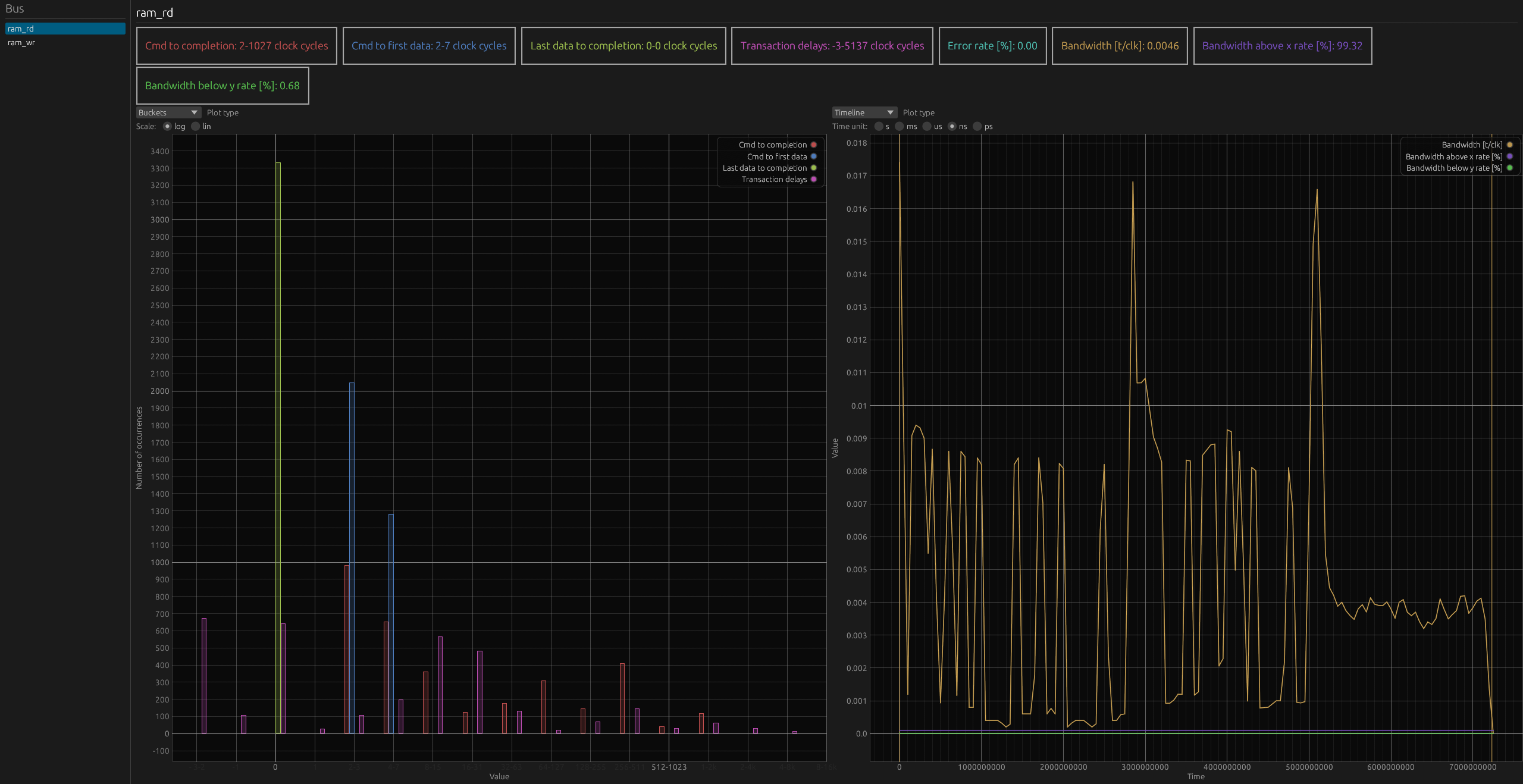
Task: Toggle Last data to completion legend marker
Action: (813, 168)
